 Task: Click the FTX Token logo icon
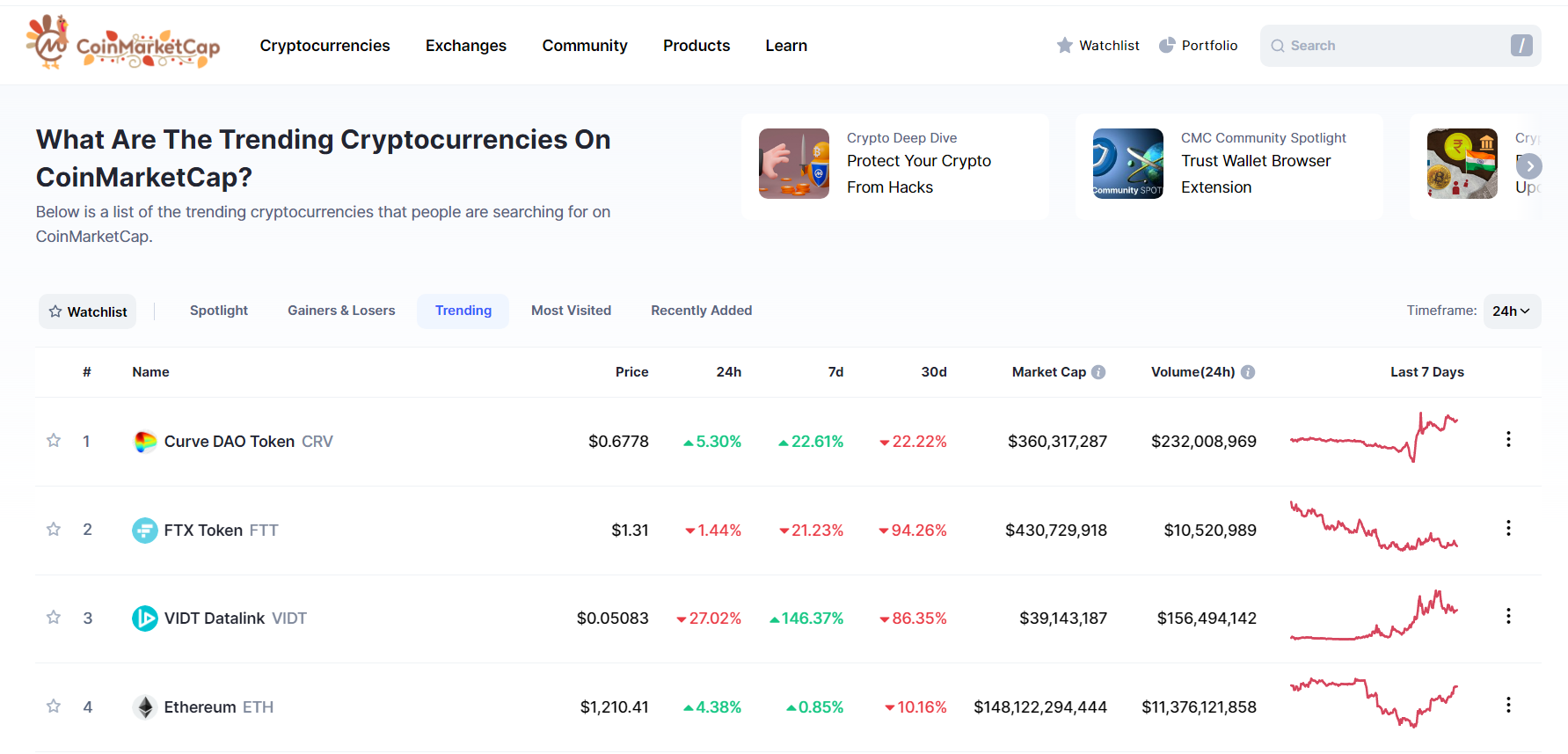coord(145,531)
